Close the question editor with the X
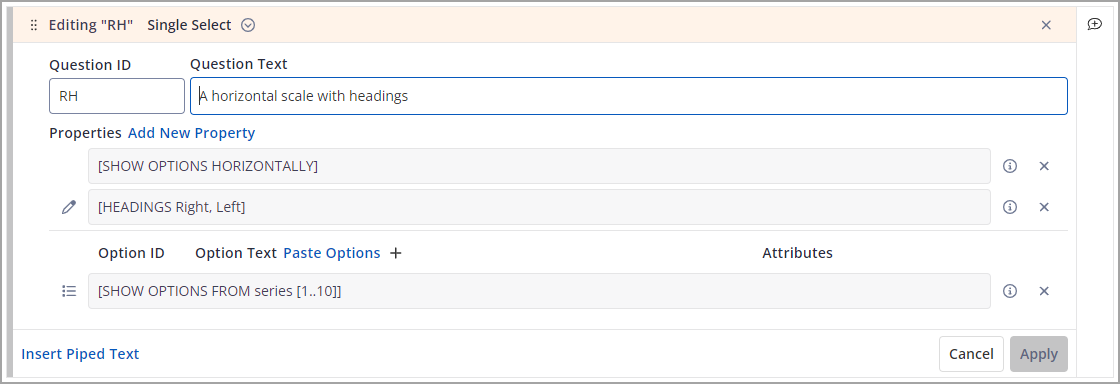This screenshot has width=1120, height=384. (x=1046, y=25)
